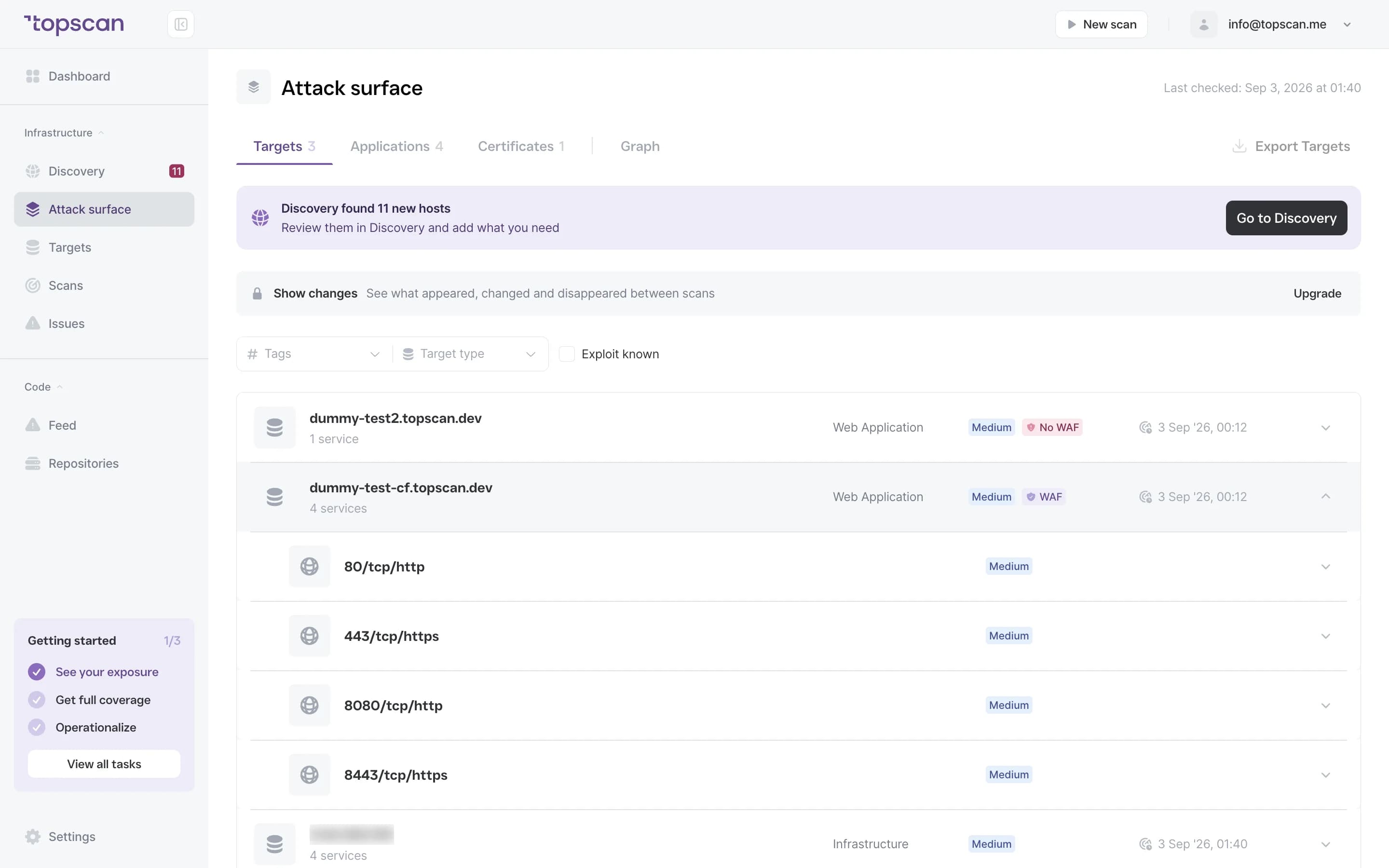
Task: Click the database icon for dummy-test-cf.topscan.dev
Action: click(274, 497)
